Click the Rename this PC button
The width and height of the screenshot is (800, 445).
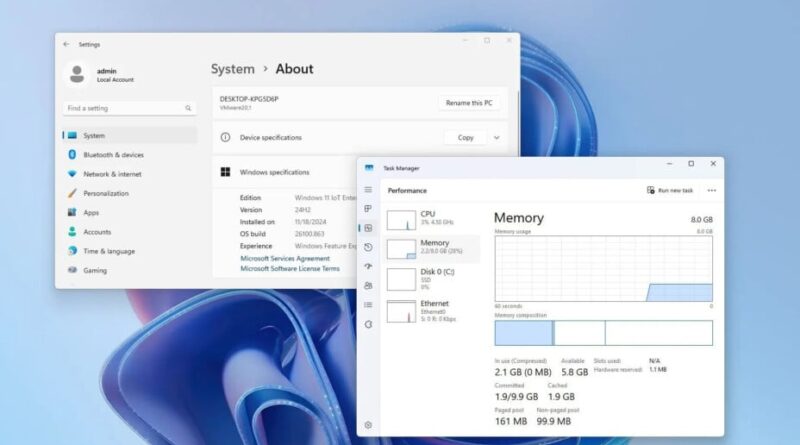tap(469, 103)
